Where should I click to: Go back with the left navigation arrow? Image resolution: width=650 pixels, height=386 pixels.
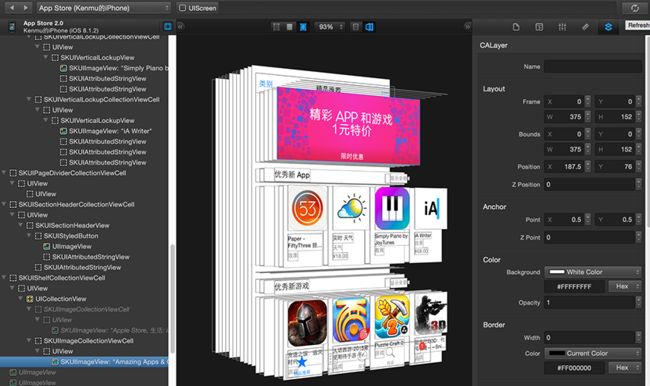point(12,8)
